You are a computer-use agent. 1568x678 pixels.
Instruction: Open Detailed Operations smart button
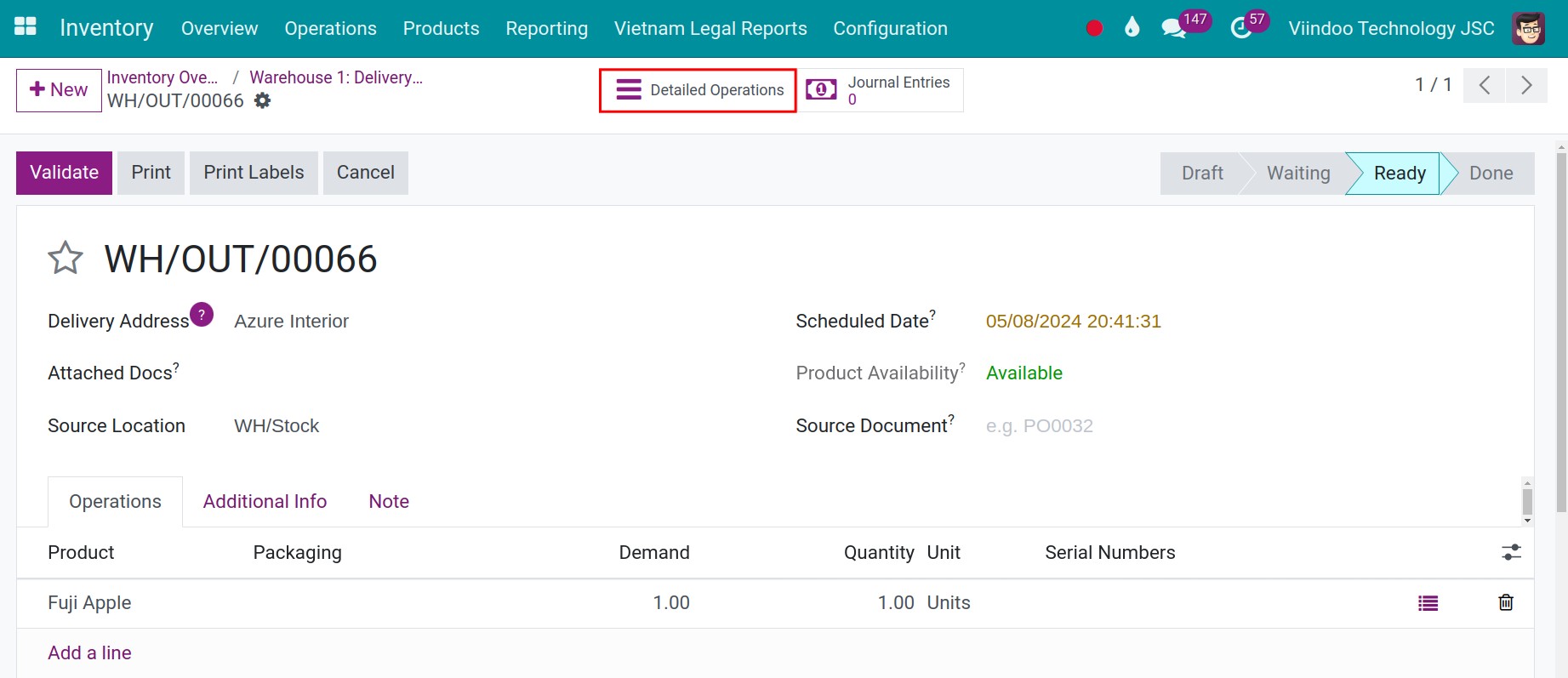pyautogui.click(x=698, y=90)
